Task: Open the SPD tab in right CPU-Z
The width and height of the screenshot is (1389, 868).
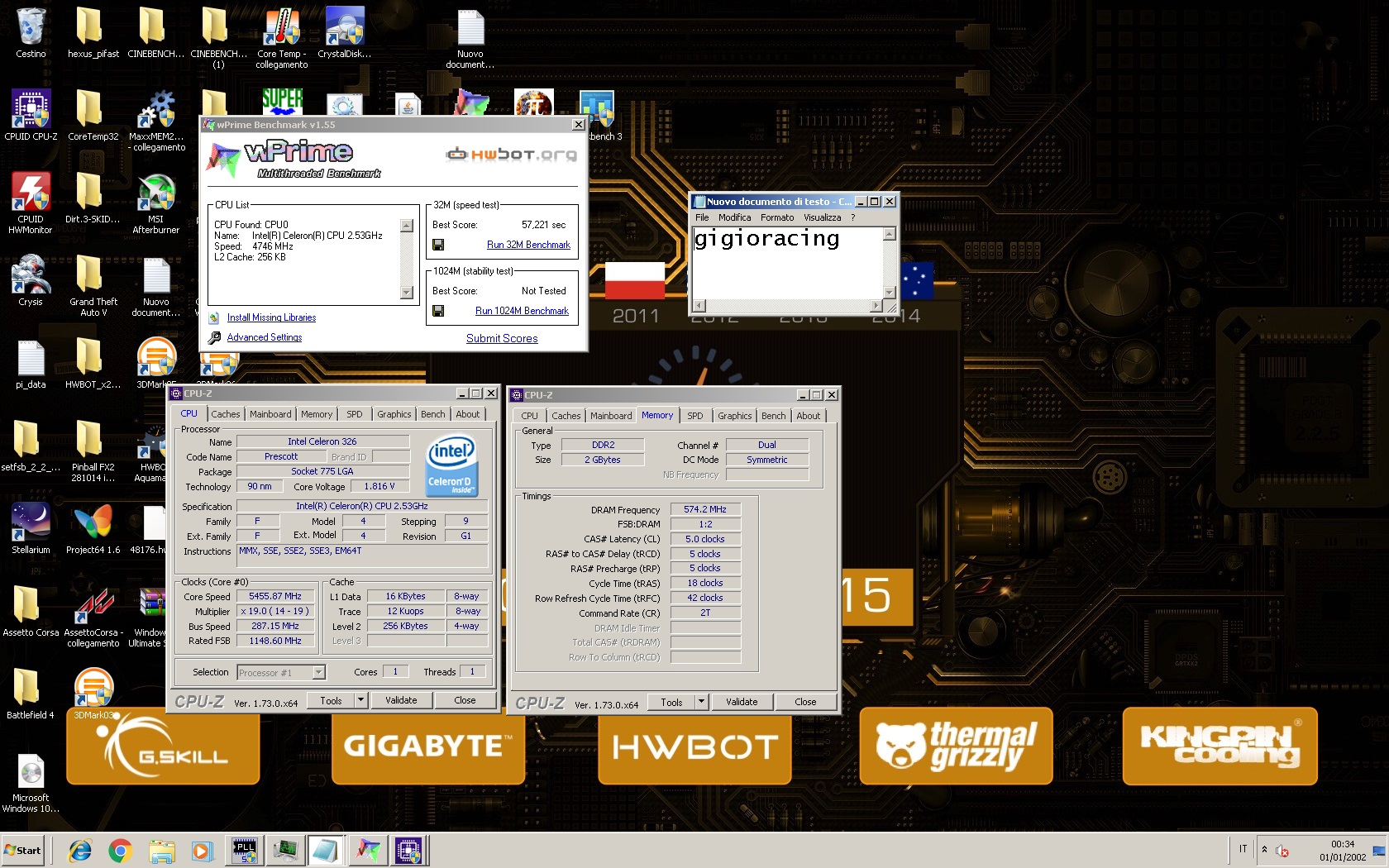Action: click(x=695, y=416)
